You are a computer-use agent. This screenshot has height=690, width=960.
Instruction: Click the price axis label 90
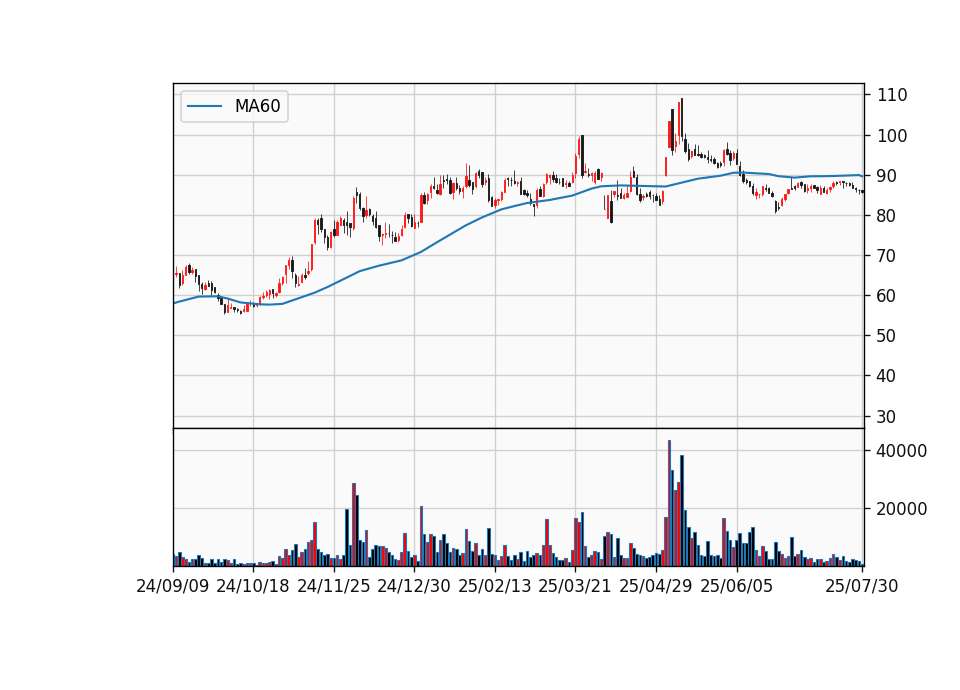pyautogui.click(x=887, y=176)
